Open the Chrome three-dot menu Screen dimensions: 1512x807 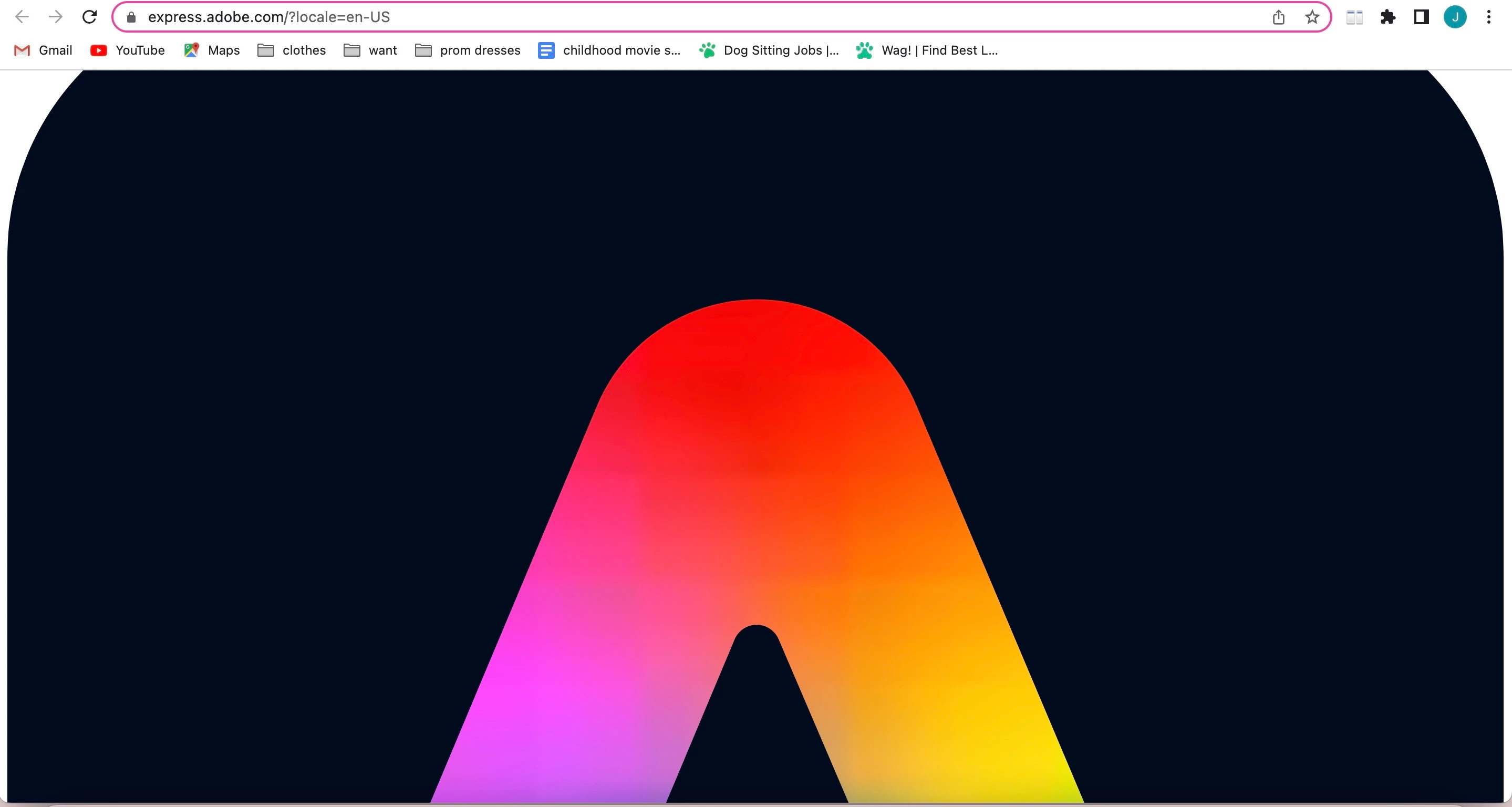[x=1488, y=18]
